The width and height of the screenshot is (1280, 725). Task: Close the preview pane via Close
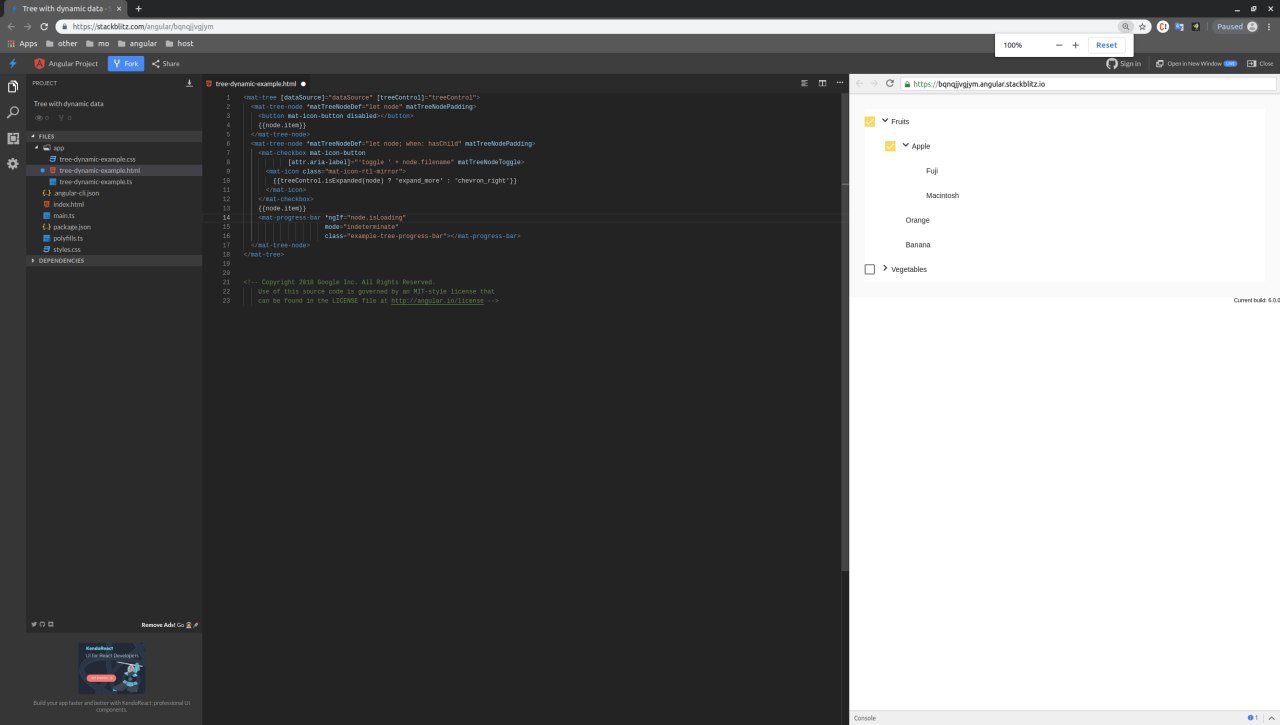click(x=1260, y=63)
